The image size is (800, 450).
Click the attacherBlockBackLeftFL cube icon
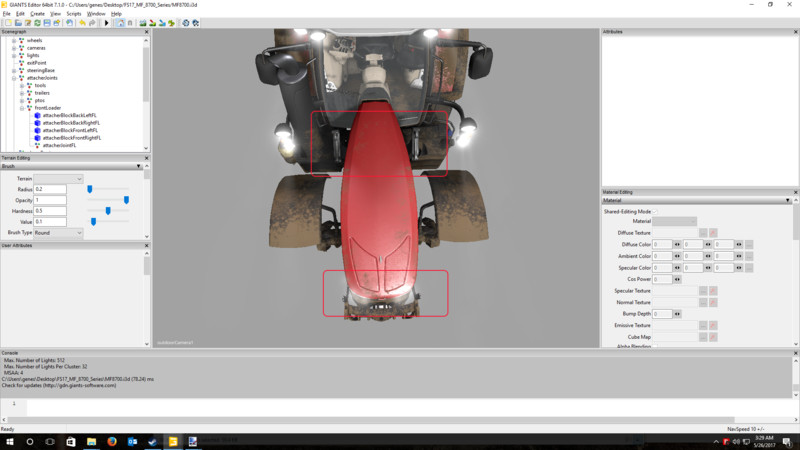37,115
